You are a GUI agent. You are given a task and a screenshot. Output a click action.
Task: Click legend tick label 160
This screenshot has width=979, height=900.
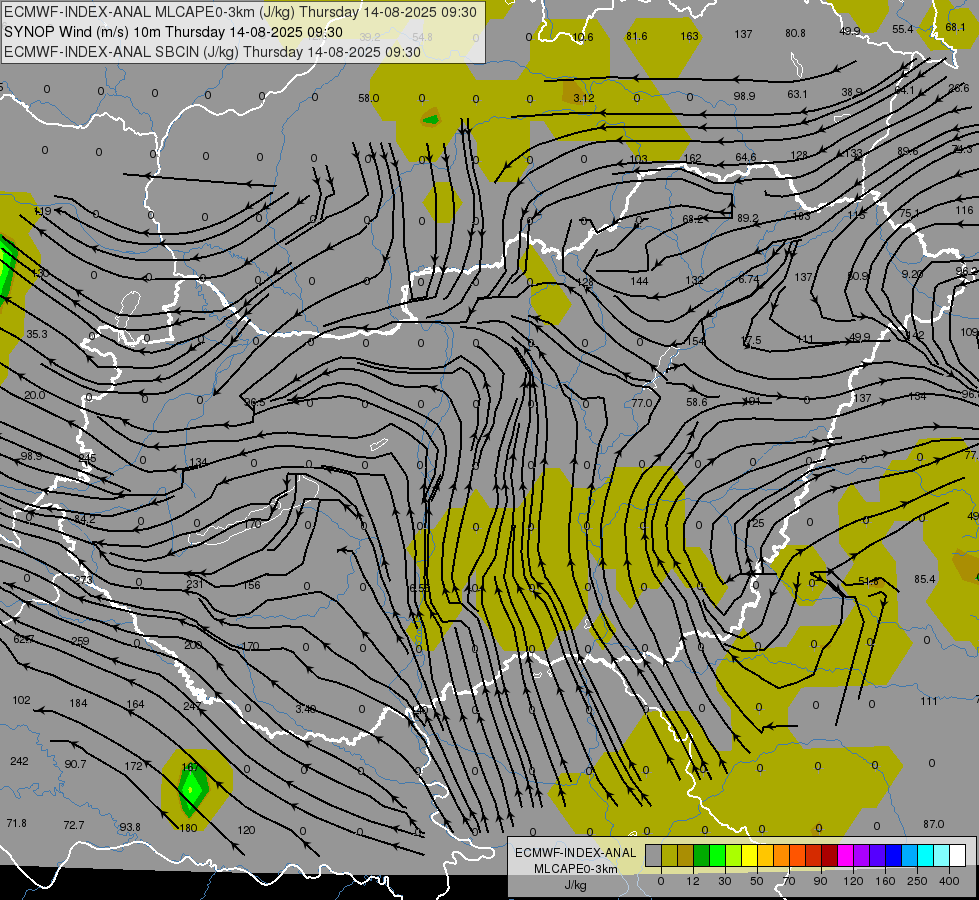[x=885, y=881]
